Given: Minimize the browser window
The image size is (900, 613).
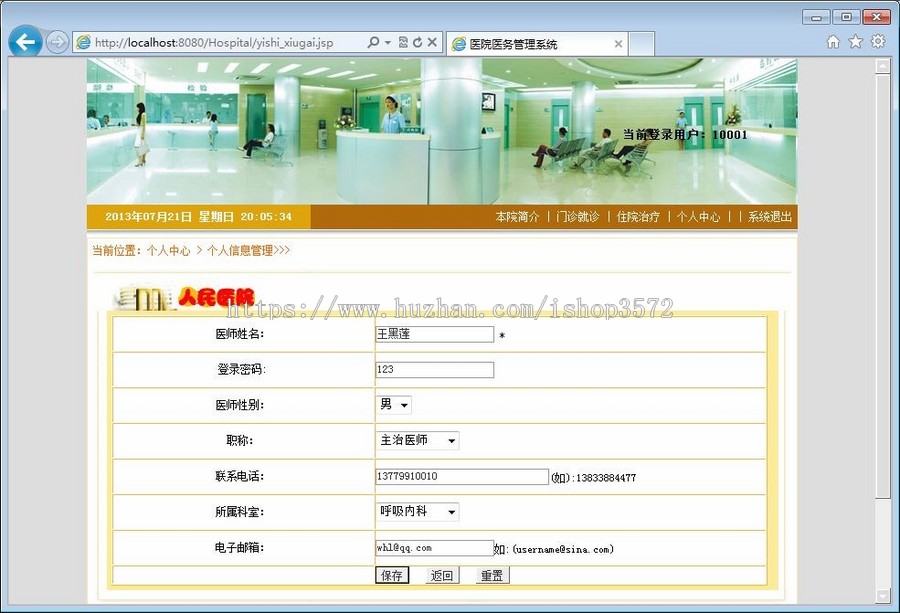Looking at the screenshot, I should tap(816, 17).
